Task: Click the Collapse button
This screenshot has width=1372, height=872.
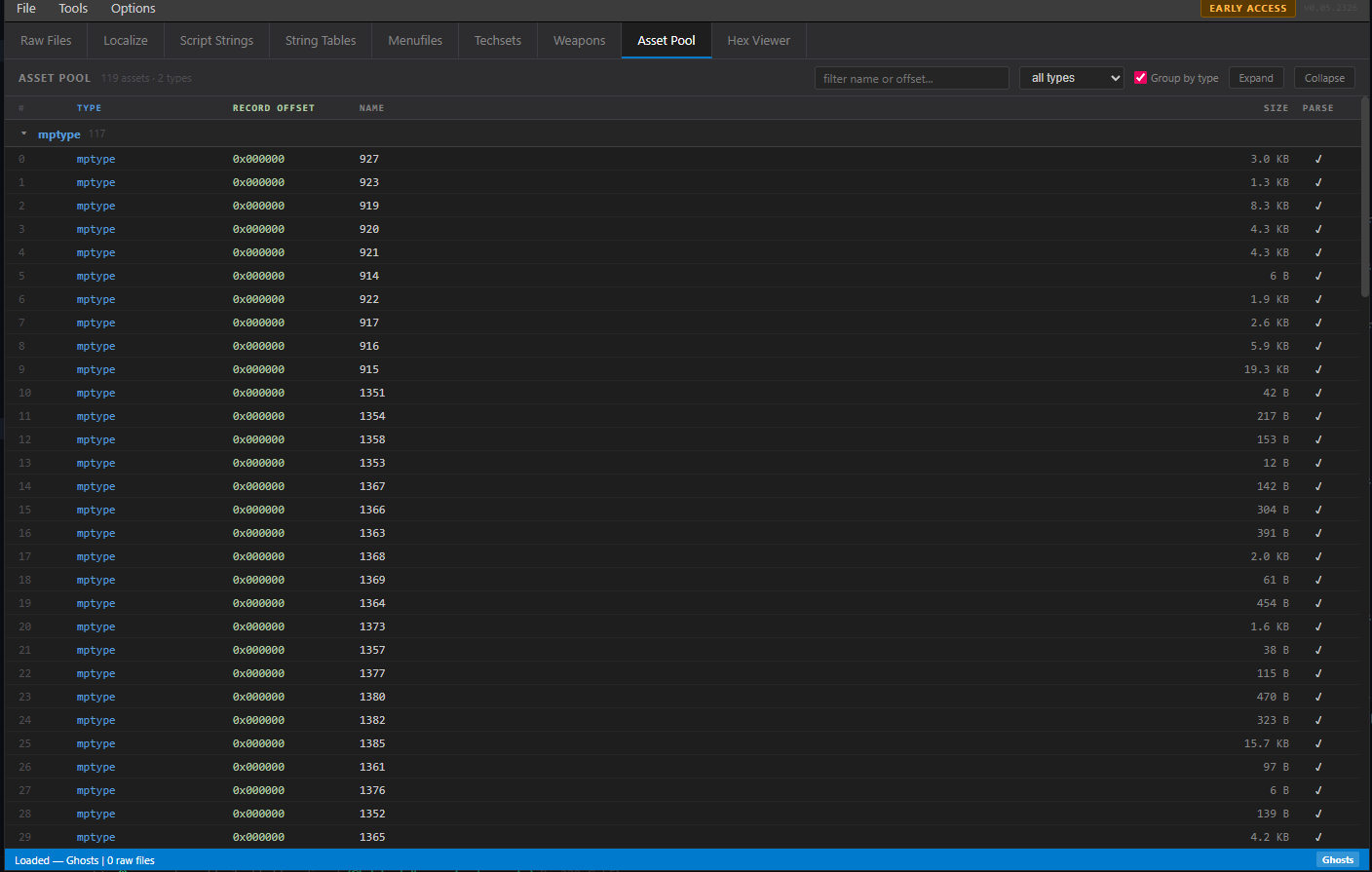Action: point(1324,78)
